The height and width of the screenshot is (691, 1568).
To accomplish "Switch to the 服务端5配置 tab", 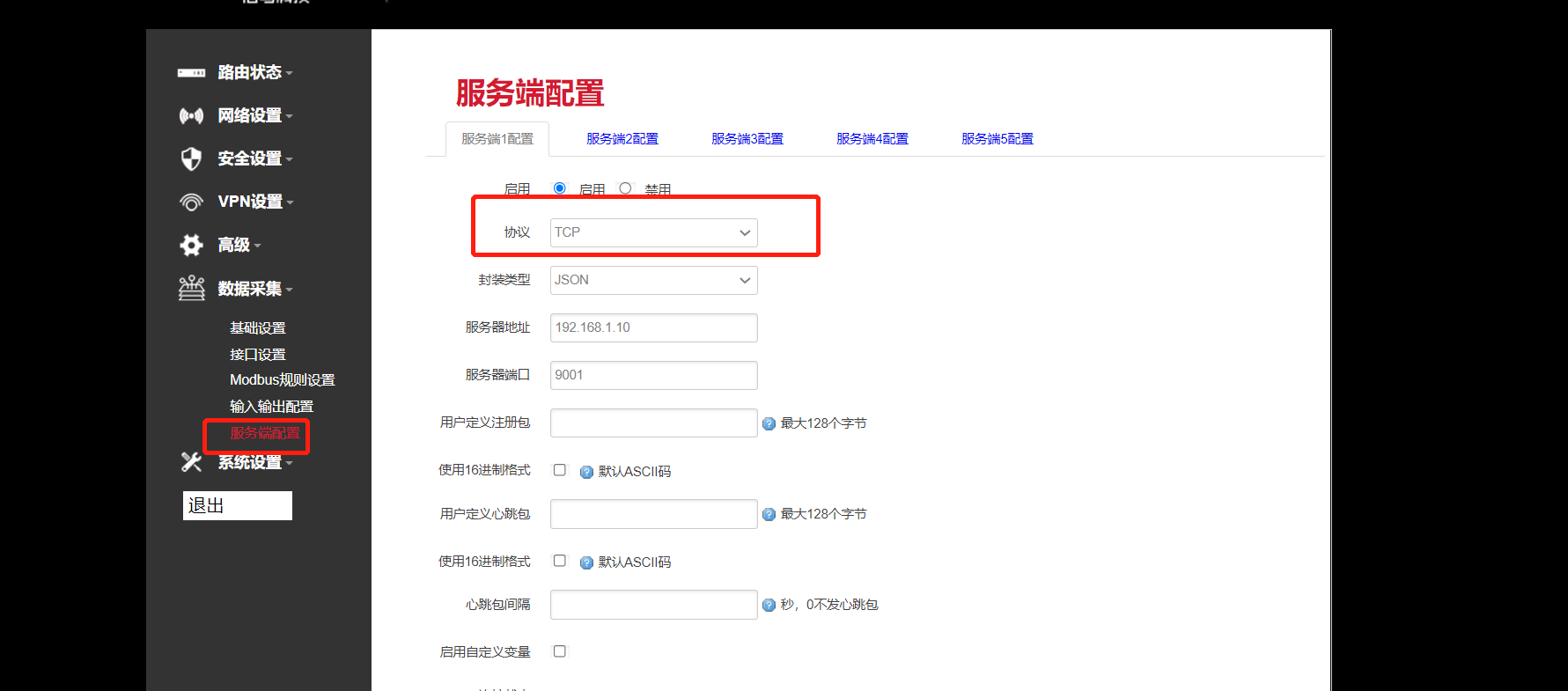I will tap(997, 139).
